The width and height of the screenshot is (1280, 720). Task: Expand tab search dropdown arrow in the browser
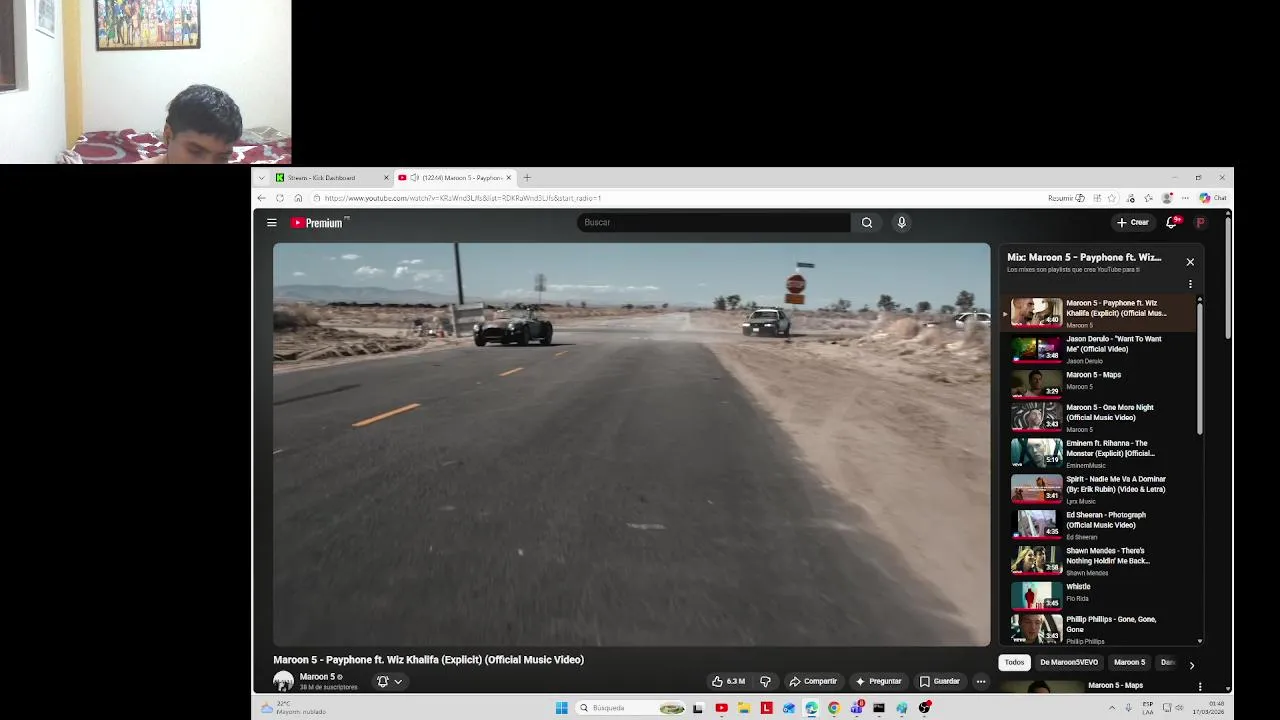tap(262, 177)
